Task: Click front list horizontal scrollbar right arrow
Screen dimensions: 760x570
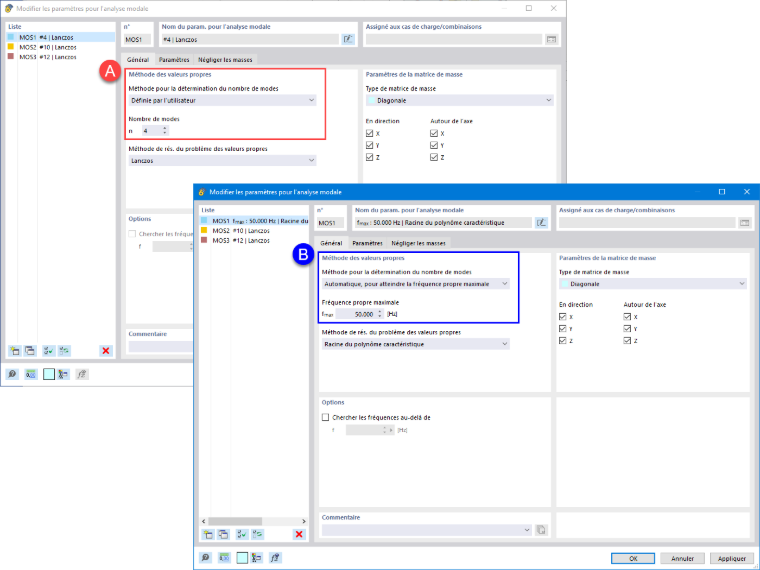Action: 304,521
